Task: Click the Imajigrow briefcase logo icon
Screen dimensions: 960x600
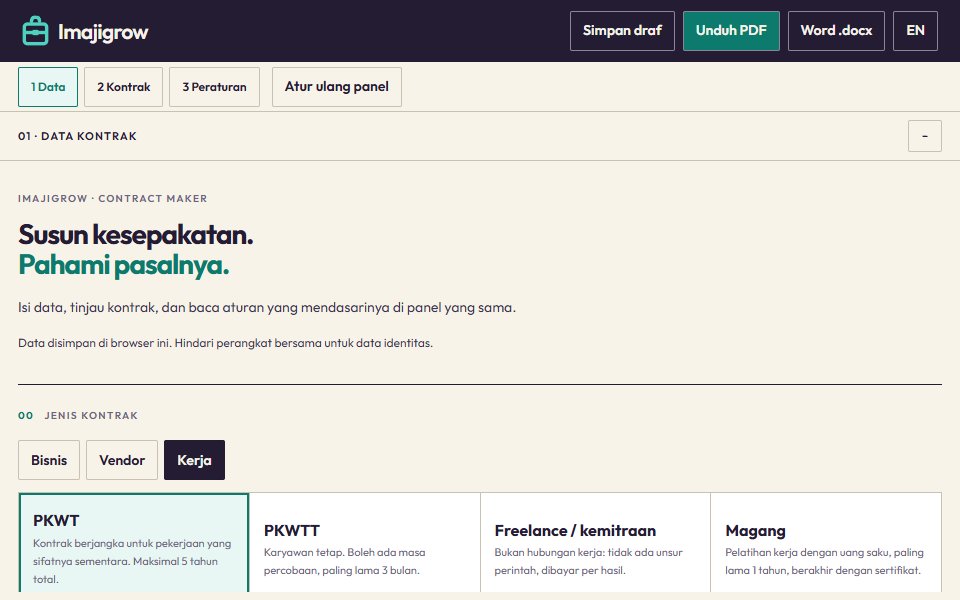Action: pos(35,31)
